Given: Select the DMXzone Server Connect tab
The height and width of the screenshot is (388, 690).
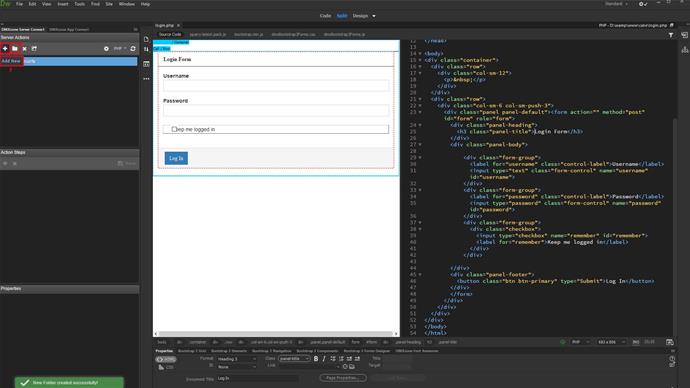Looking at the screenshot, I should click(x=23, y=29).
